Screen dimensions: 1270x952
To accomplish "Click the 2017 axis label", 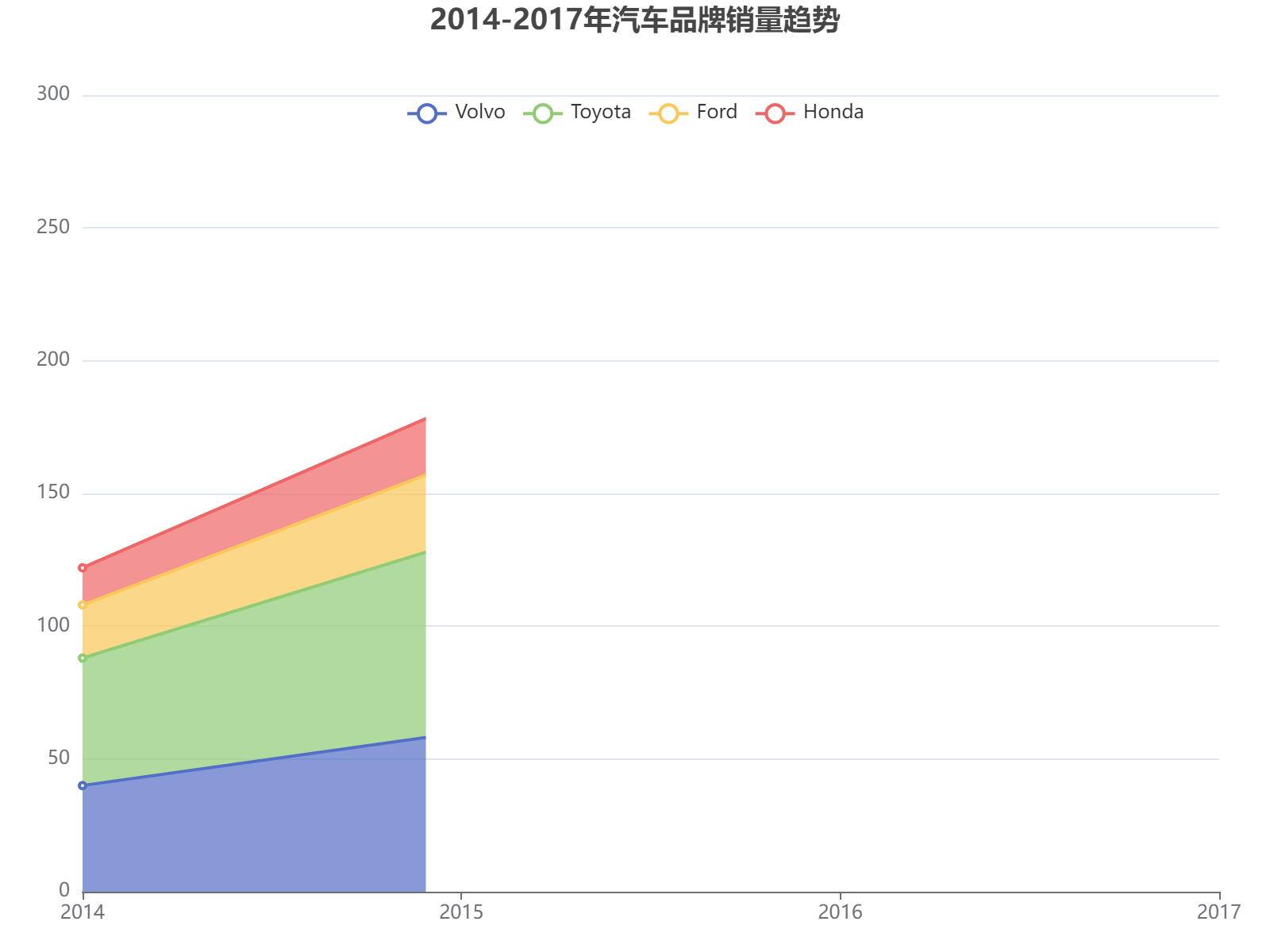I will tap(1218, 912).
